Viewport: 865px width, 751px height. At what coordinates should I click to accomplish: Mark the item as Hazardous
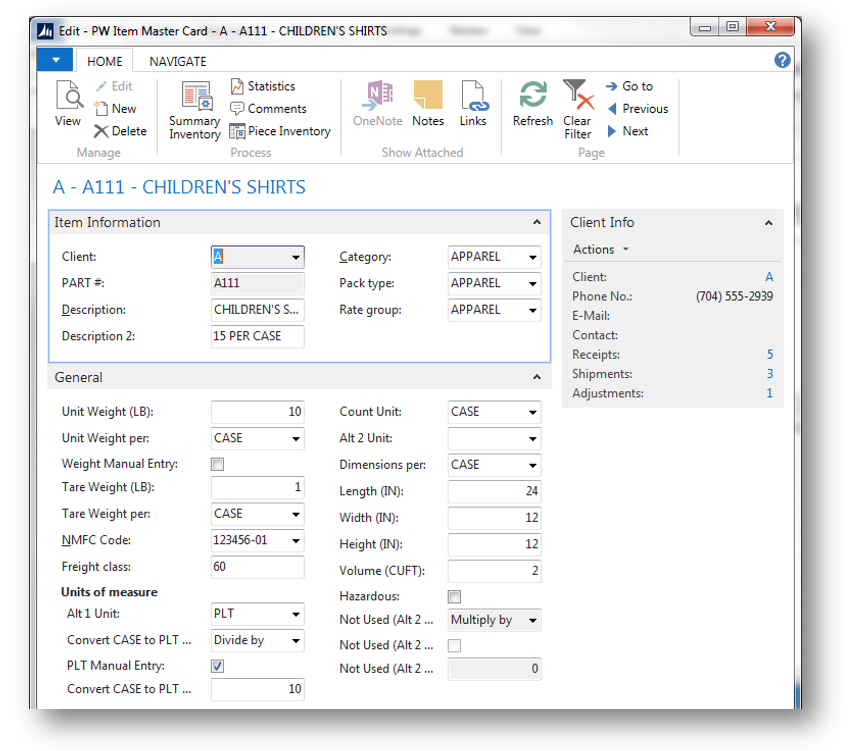[x=454, y=596]
